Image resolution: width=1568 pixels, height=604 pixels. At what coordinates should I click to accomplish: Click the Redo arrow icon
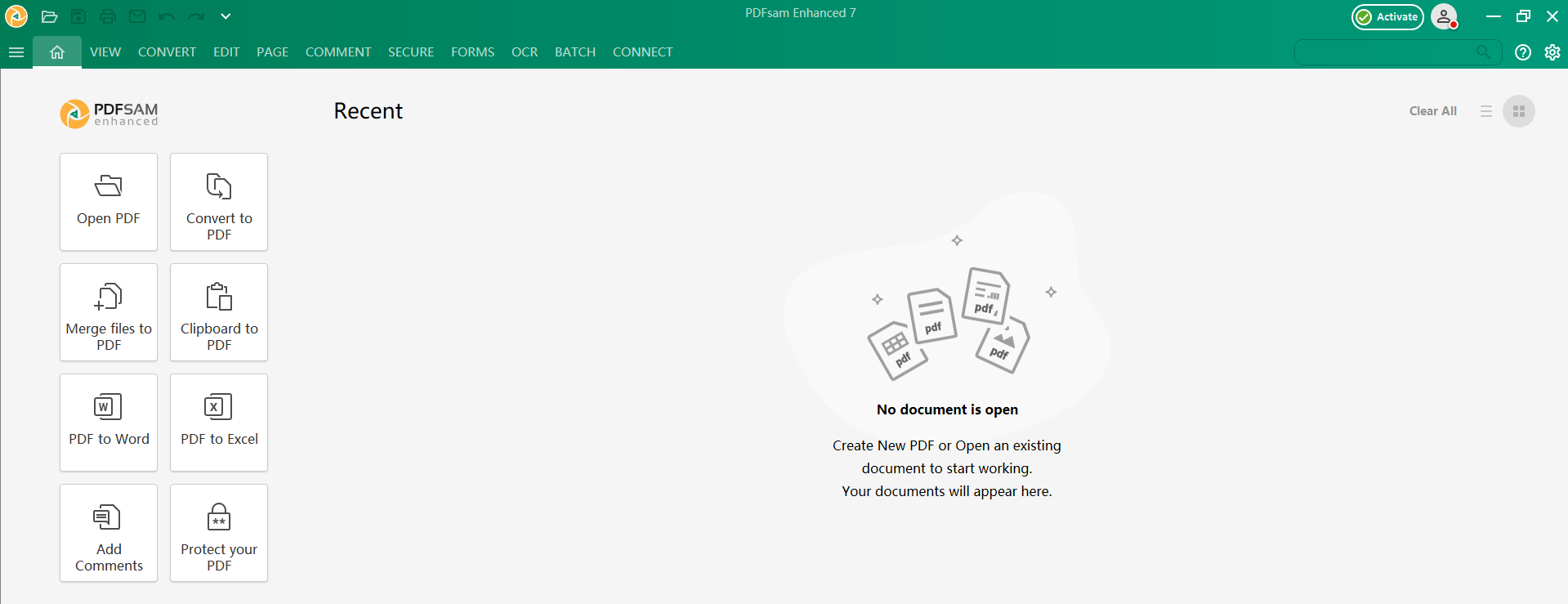(196, 16)
